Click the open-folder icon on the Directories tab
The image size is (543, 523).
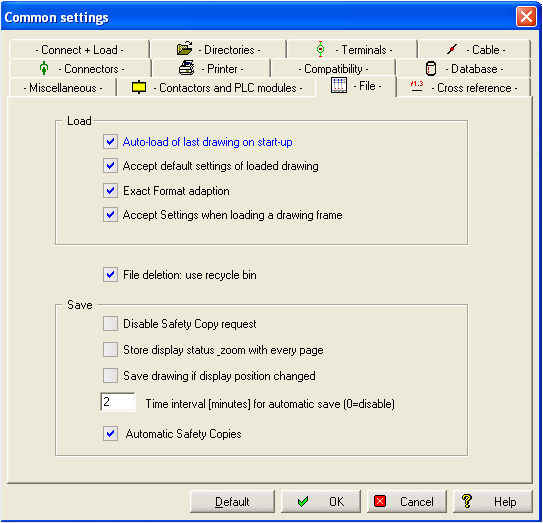(185, 48)
